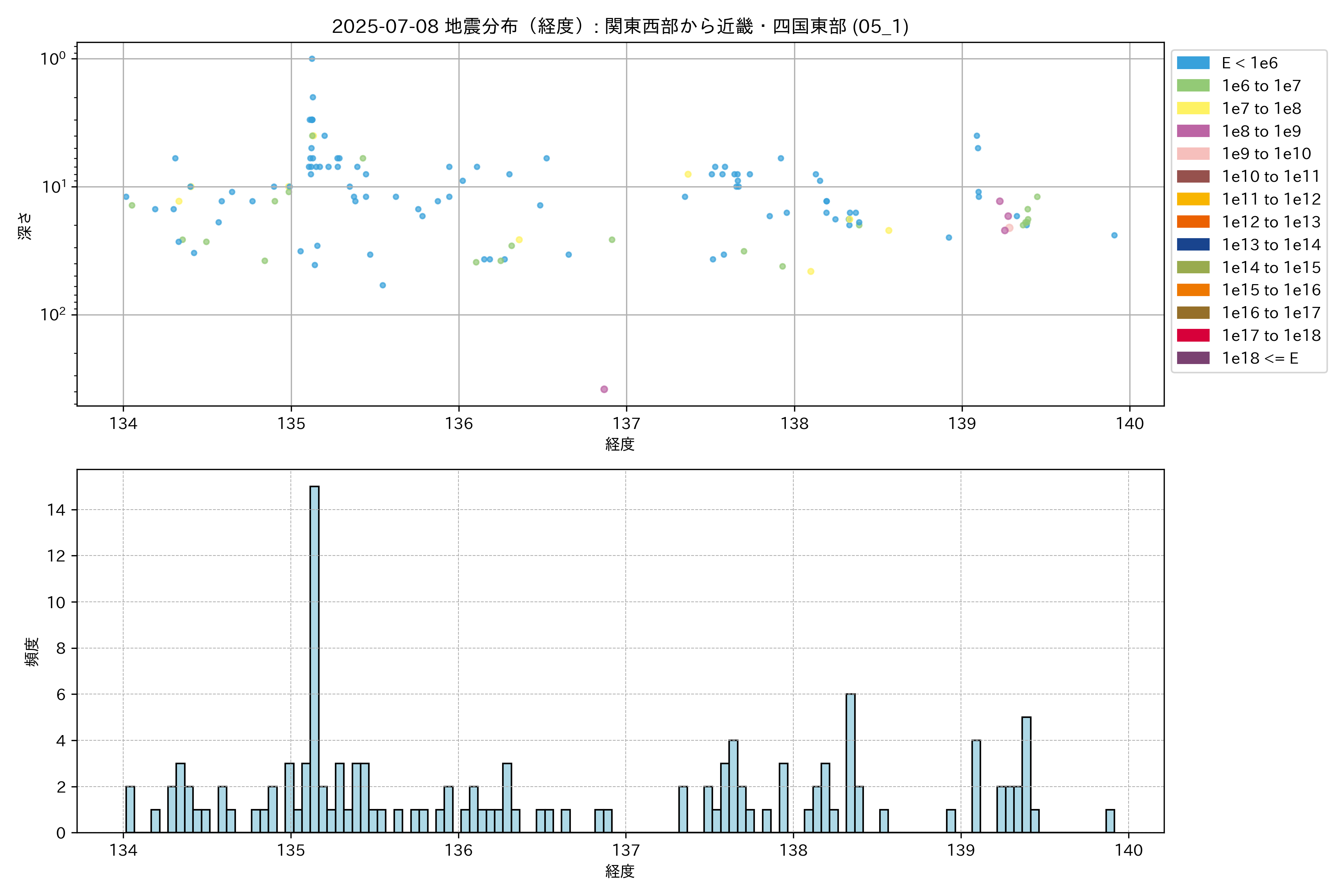Click the '頻度' y-axis label of histogram

[32, 651]
